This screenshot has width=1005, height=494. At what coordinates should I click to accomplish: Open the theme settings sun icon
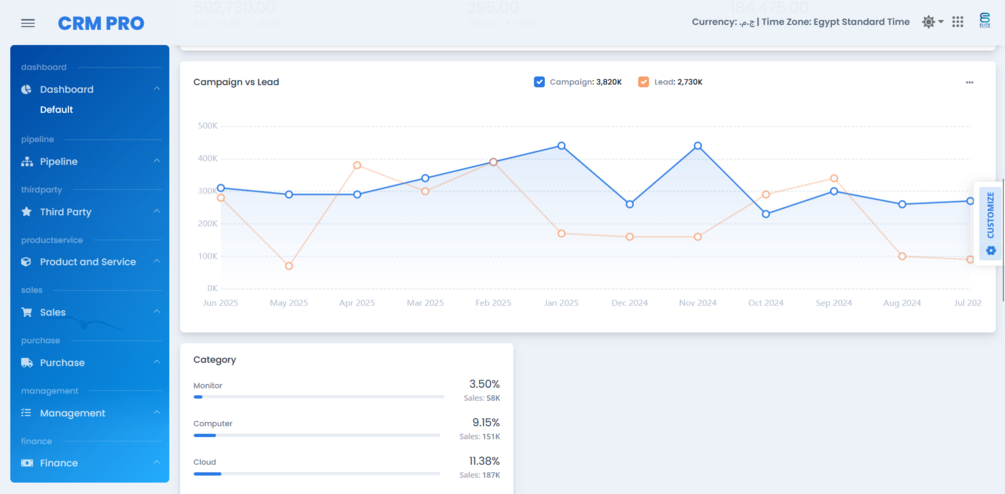[x=929, y=22]
